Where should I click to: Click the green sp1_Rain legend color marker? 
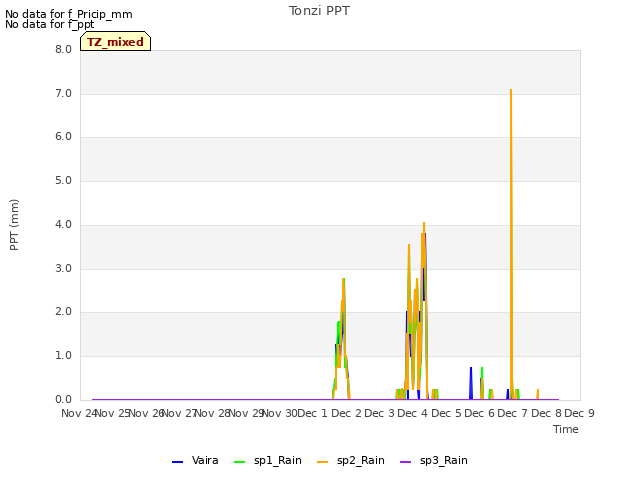tap(240, 462)
